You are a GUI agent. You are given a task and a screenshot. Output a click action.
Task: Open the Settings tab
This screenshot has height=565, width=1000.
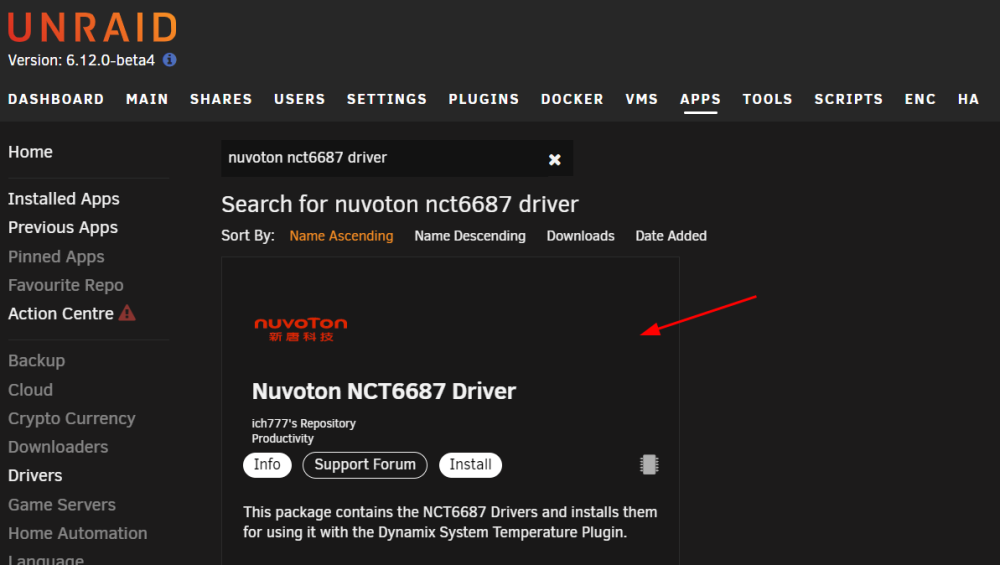(x=387, y=99)
